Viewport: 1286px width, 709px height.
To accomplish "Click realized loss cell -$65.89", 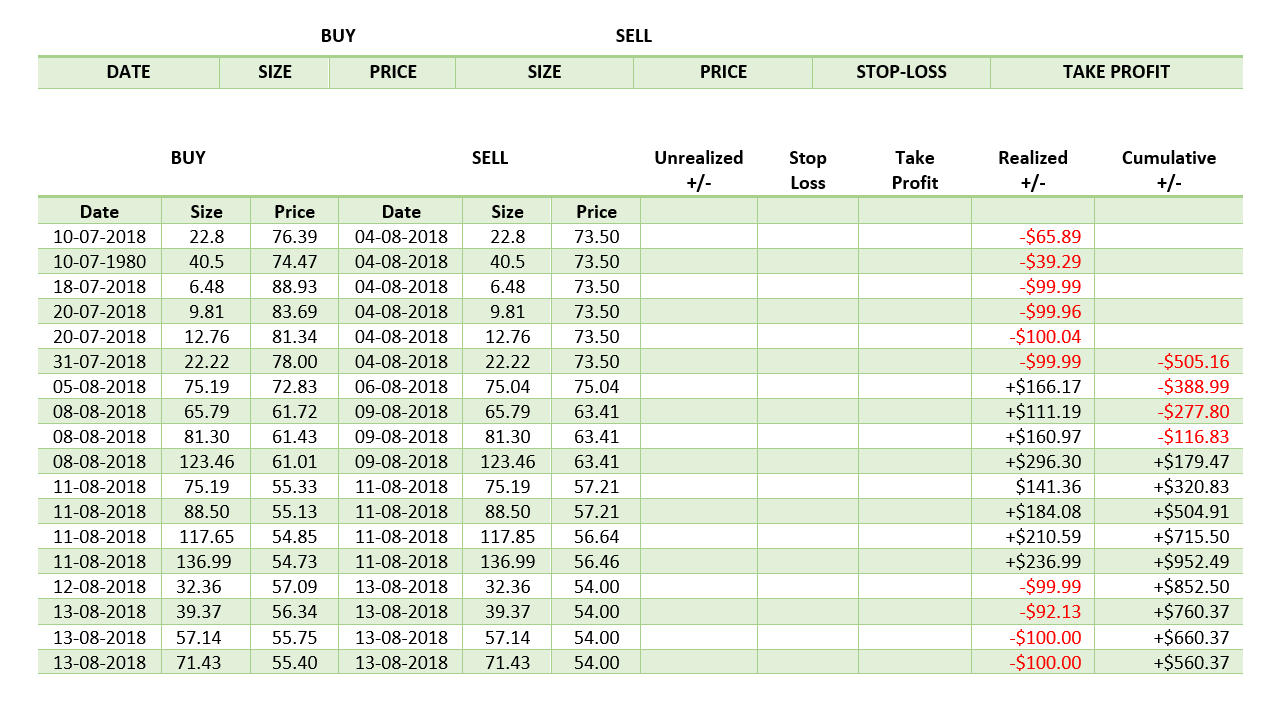I will [x=1033, y=237].
